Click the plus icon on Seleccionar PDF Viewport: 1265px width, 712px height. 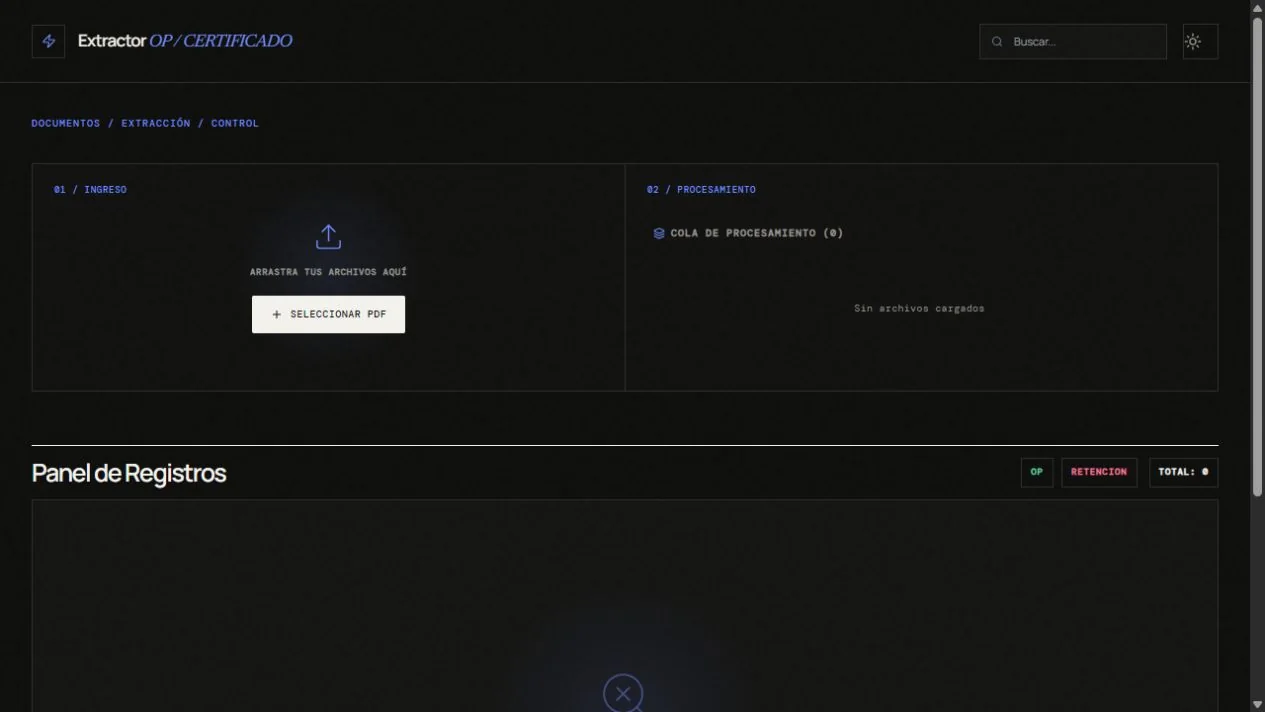pyautogui.click(x=277, y=314)
